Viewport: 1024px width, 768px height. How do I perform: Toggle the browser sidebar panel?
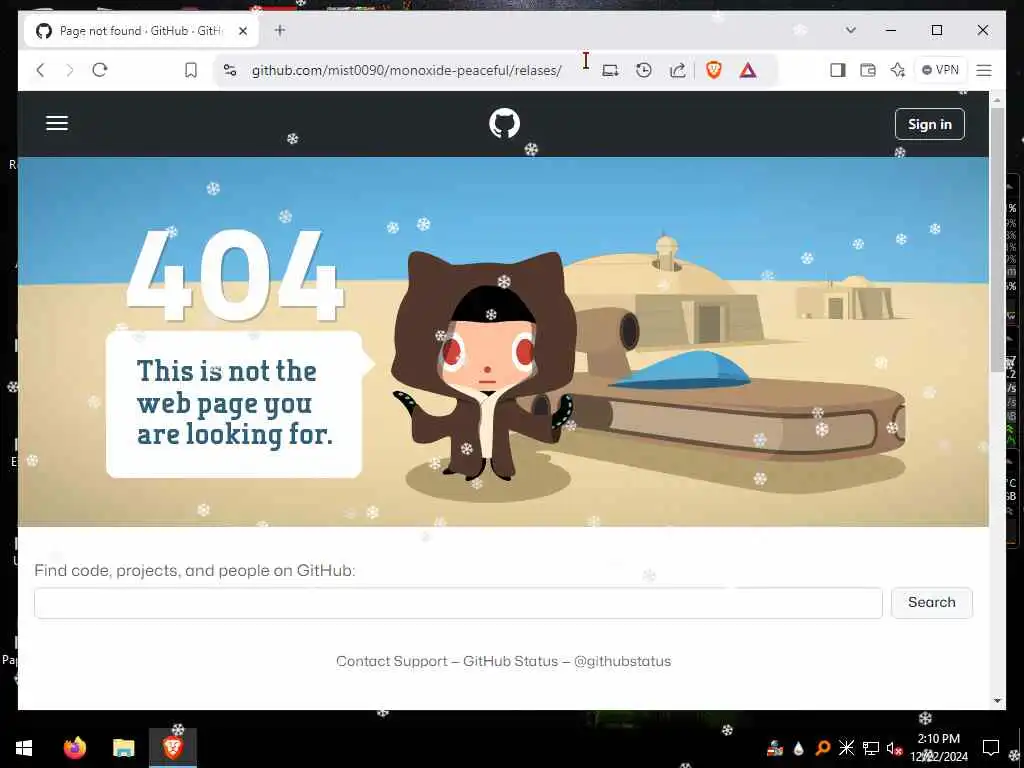[x=838, y=70]
